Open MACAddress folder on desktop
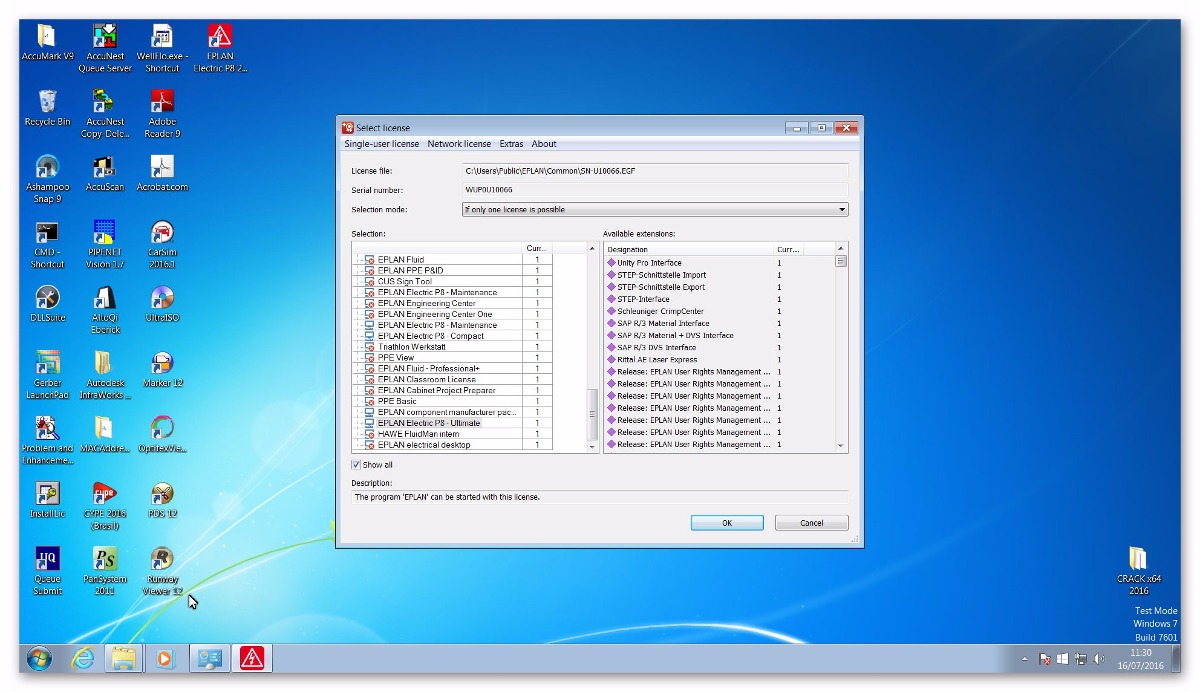 coord(105,435)
